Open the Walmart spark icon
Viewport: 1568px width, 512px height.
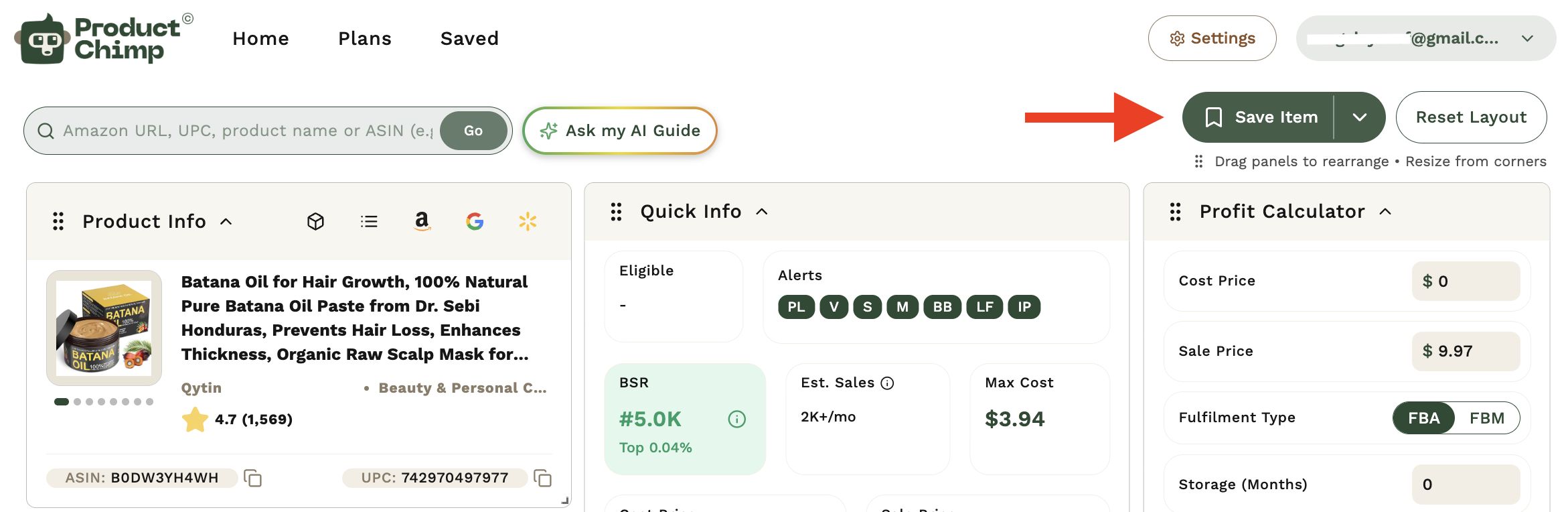click(x=528, y=221)
